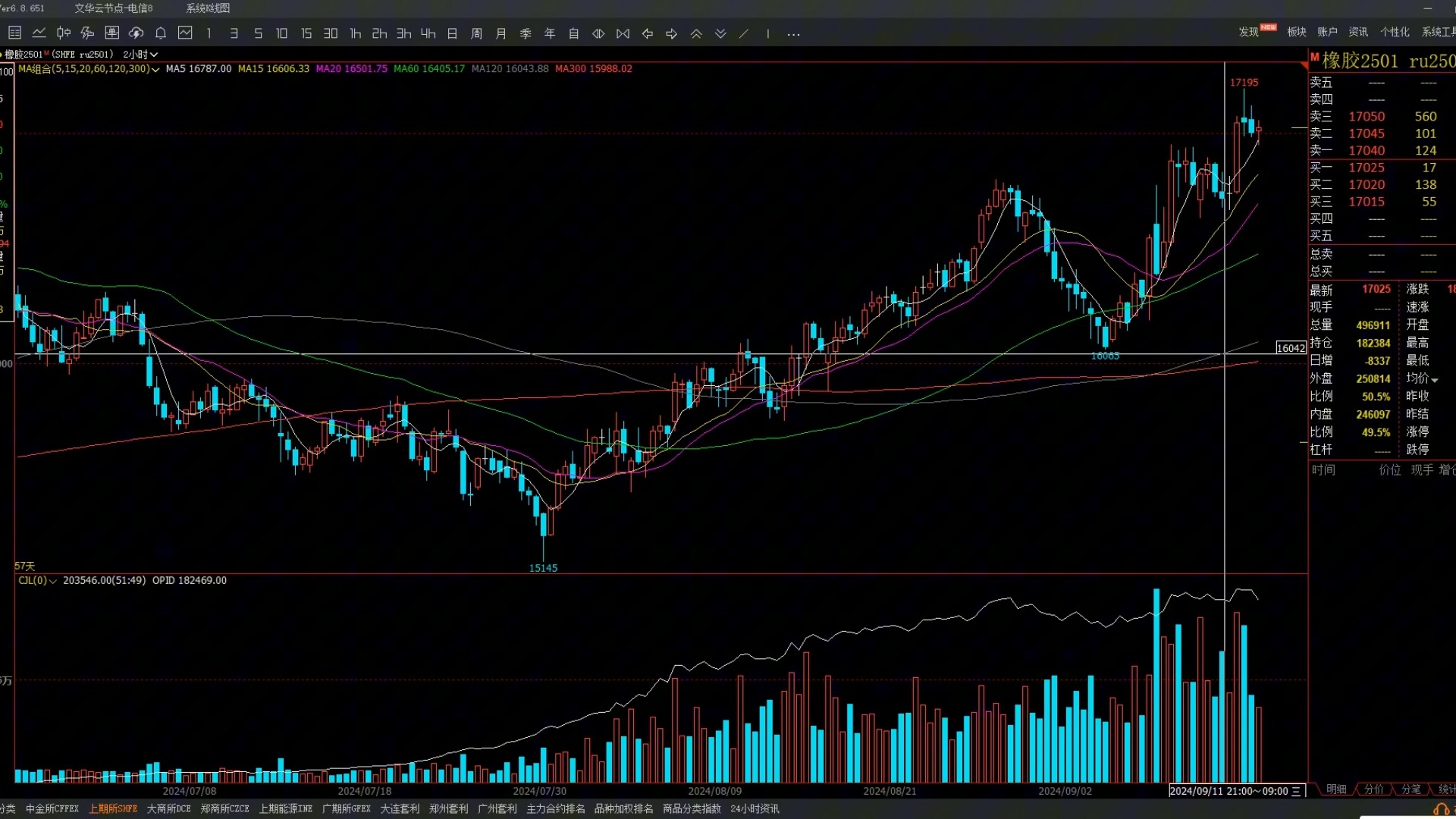Open the 广期所GFEX exchange tab

point(346,809)
